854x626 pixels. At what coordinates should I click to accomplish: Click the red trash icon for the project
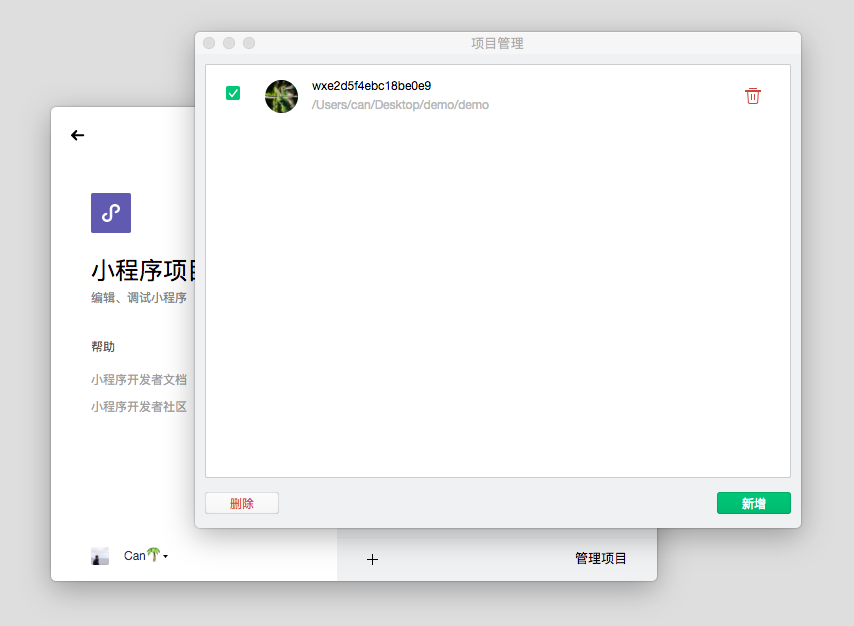click(753, 96)
